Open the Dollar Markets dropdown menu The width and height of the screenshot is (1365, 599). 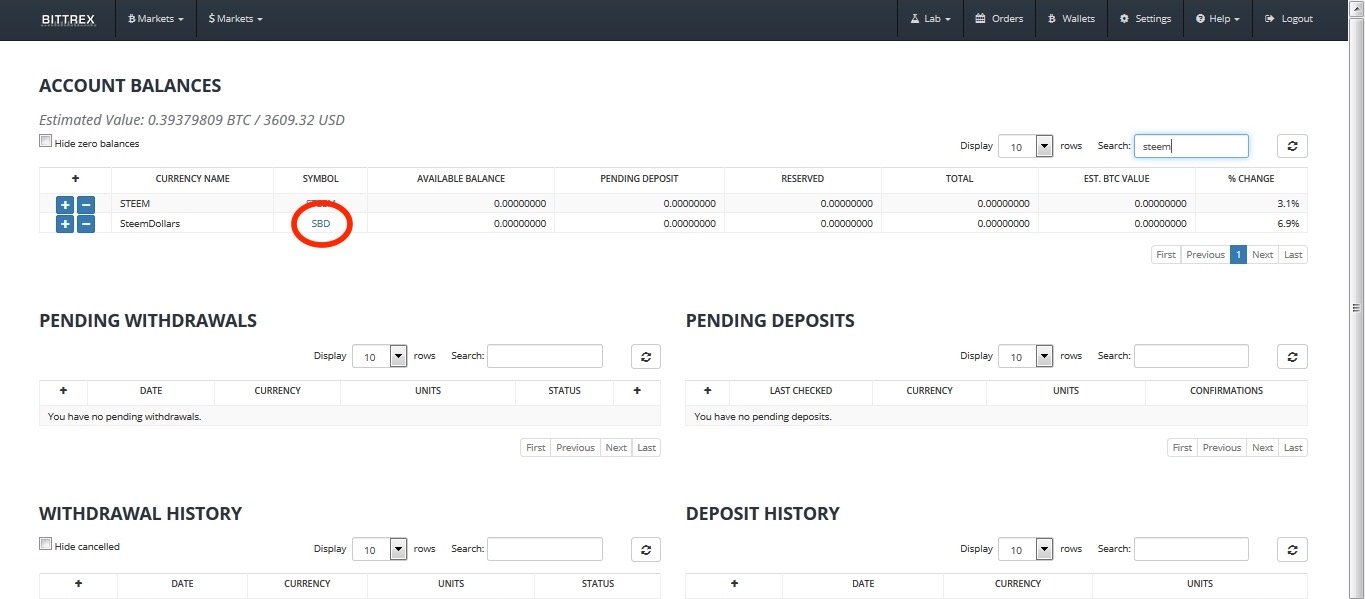coord(236,19)
